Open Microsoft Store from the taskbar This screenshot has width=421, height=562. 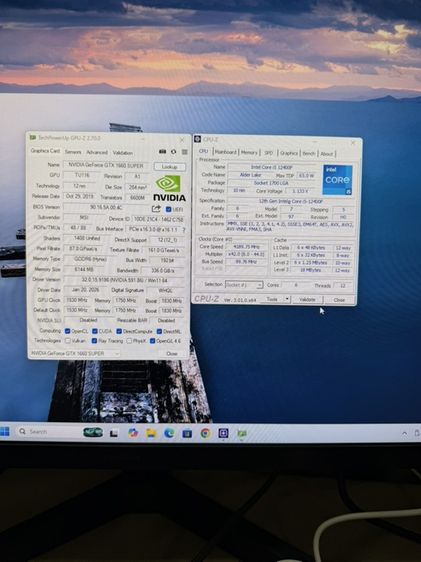pos(187,434)
